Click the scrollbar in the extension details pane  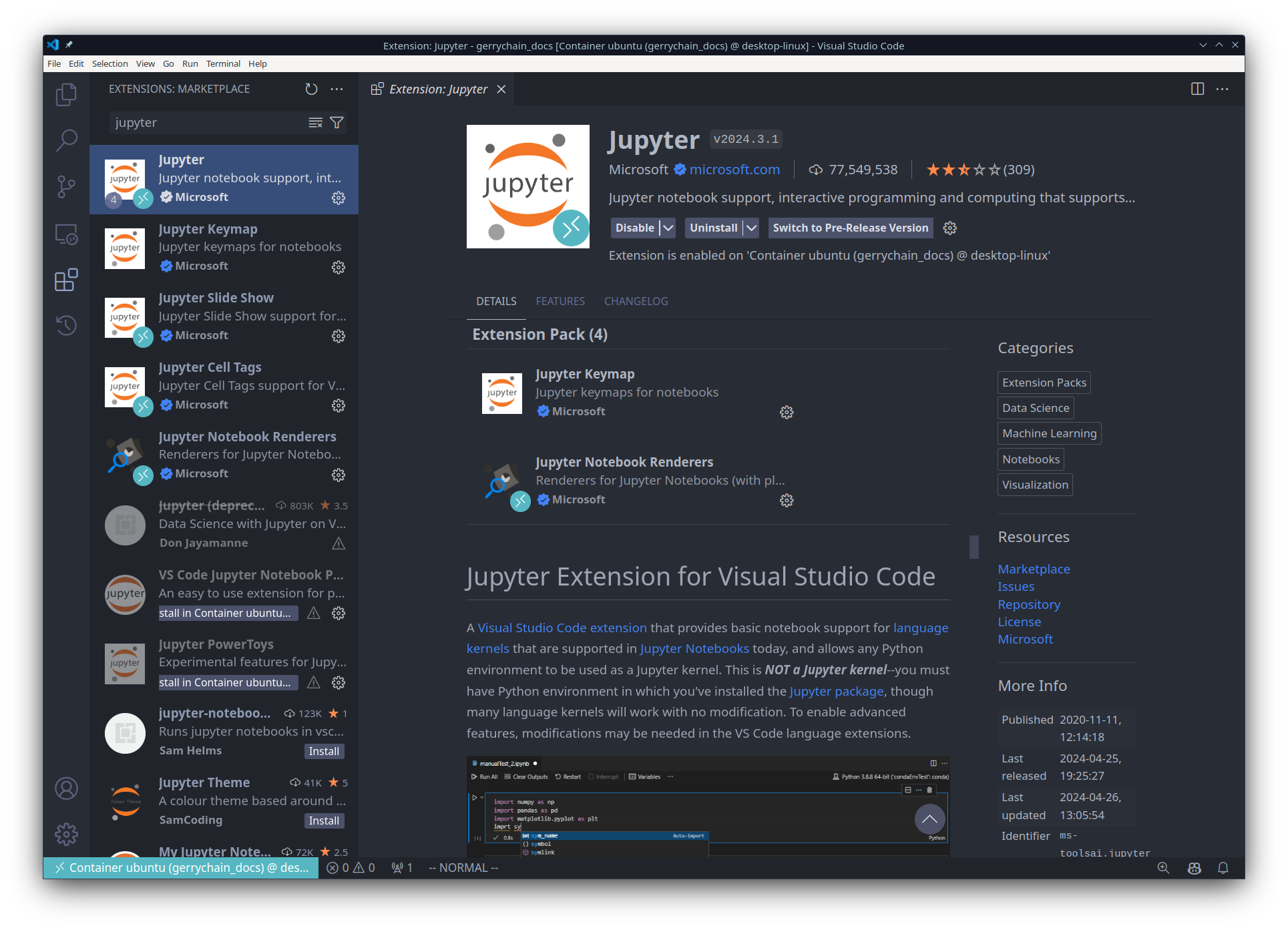[973, 547]
